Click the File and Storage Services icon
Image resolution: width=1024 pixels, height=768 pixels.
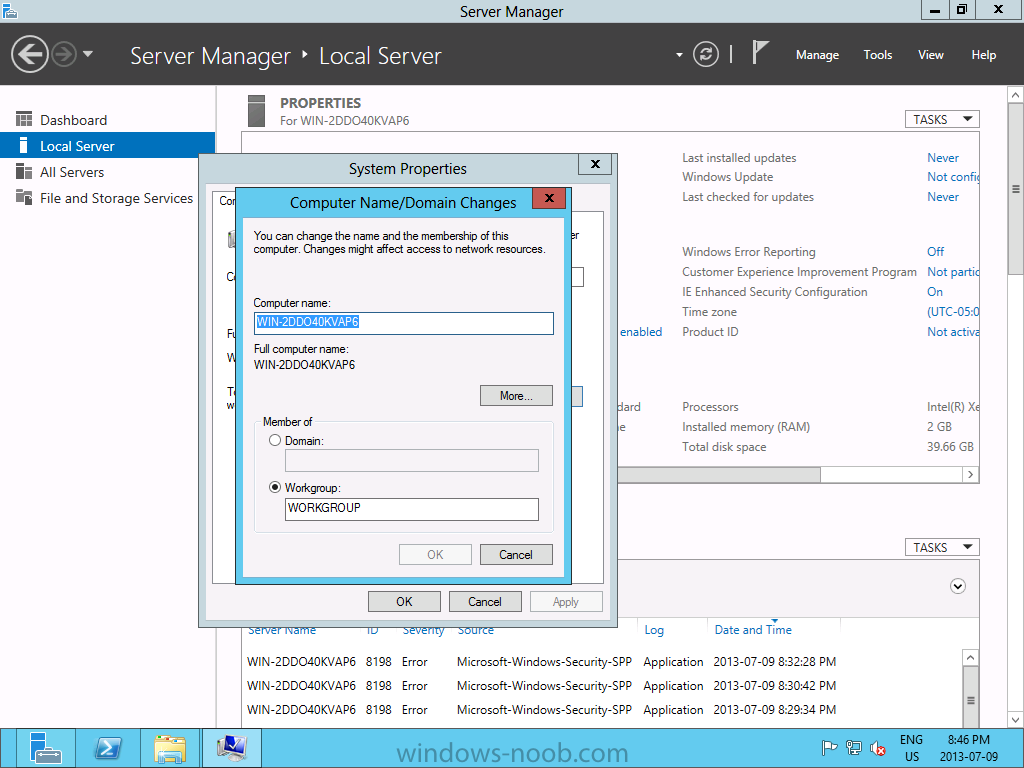click(x=24, y=197)
